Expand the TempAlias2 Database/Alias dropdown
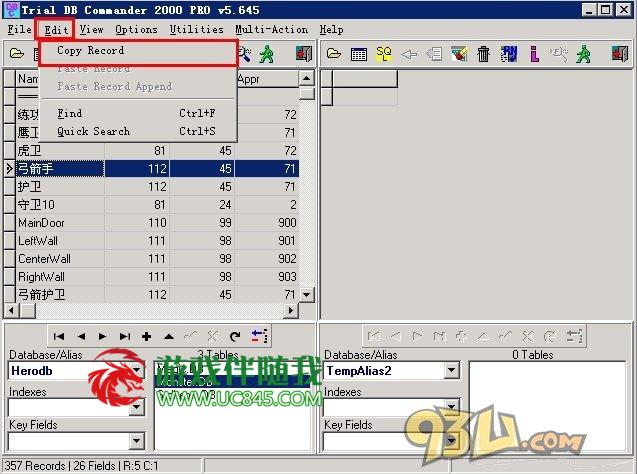Screen dimensions: 637x474 pos(452,370)
